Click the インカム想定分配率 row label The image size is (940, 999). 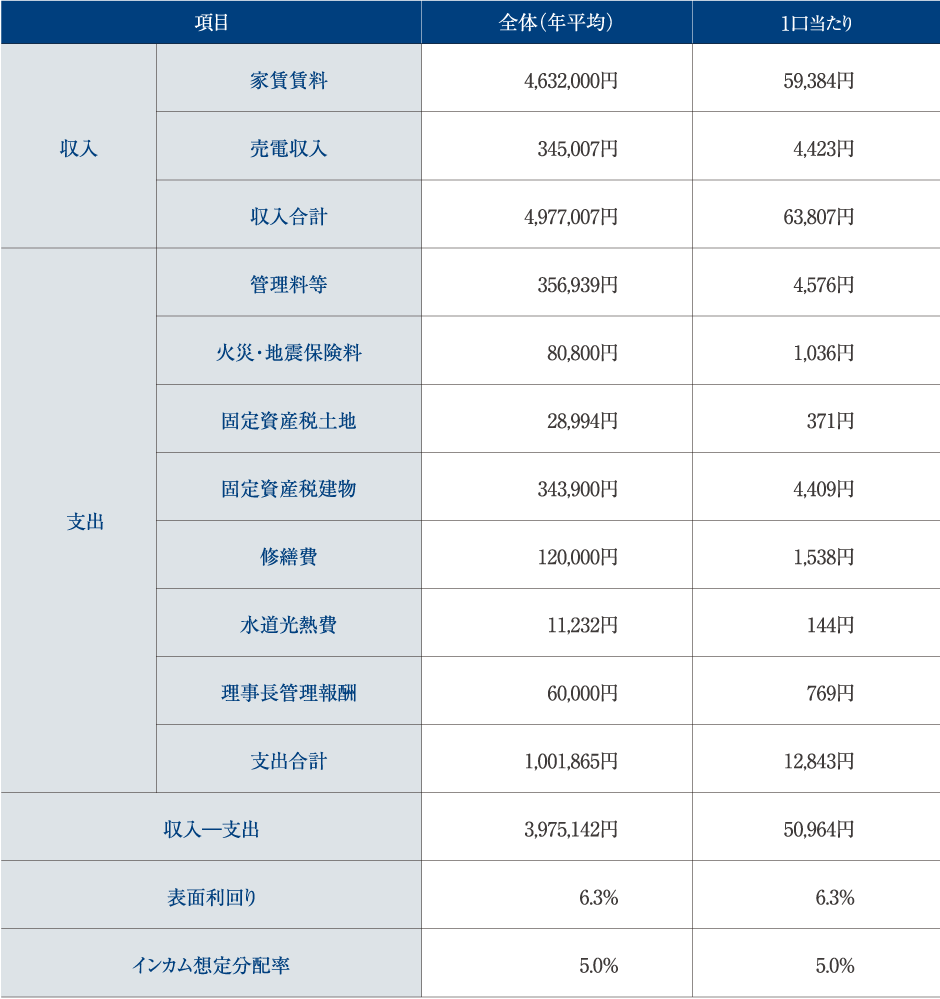click(211, 964)
